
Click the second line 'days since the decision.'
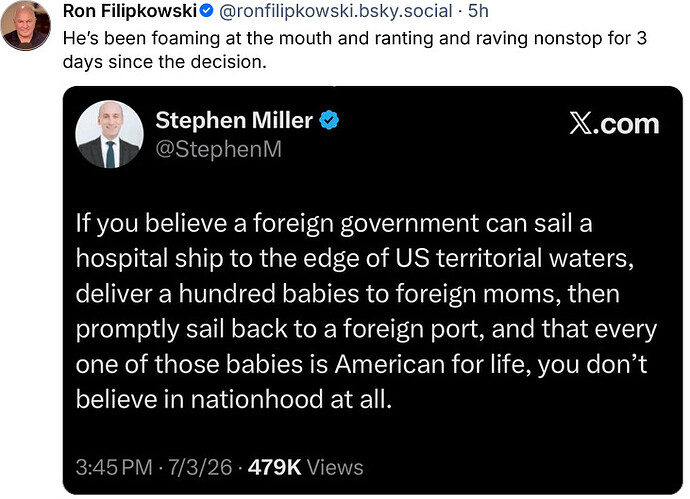(165, 62)
